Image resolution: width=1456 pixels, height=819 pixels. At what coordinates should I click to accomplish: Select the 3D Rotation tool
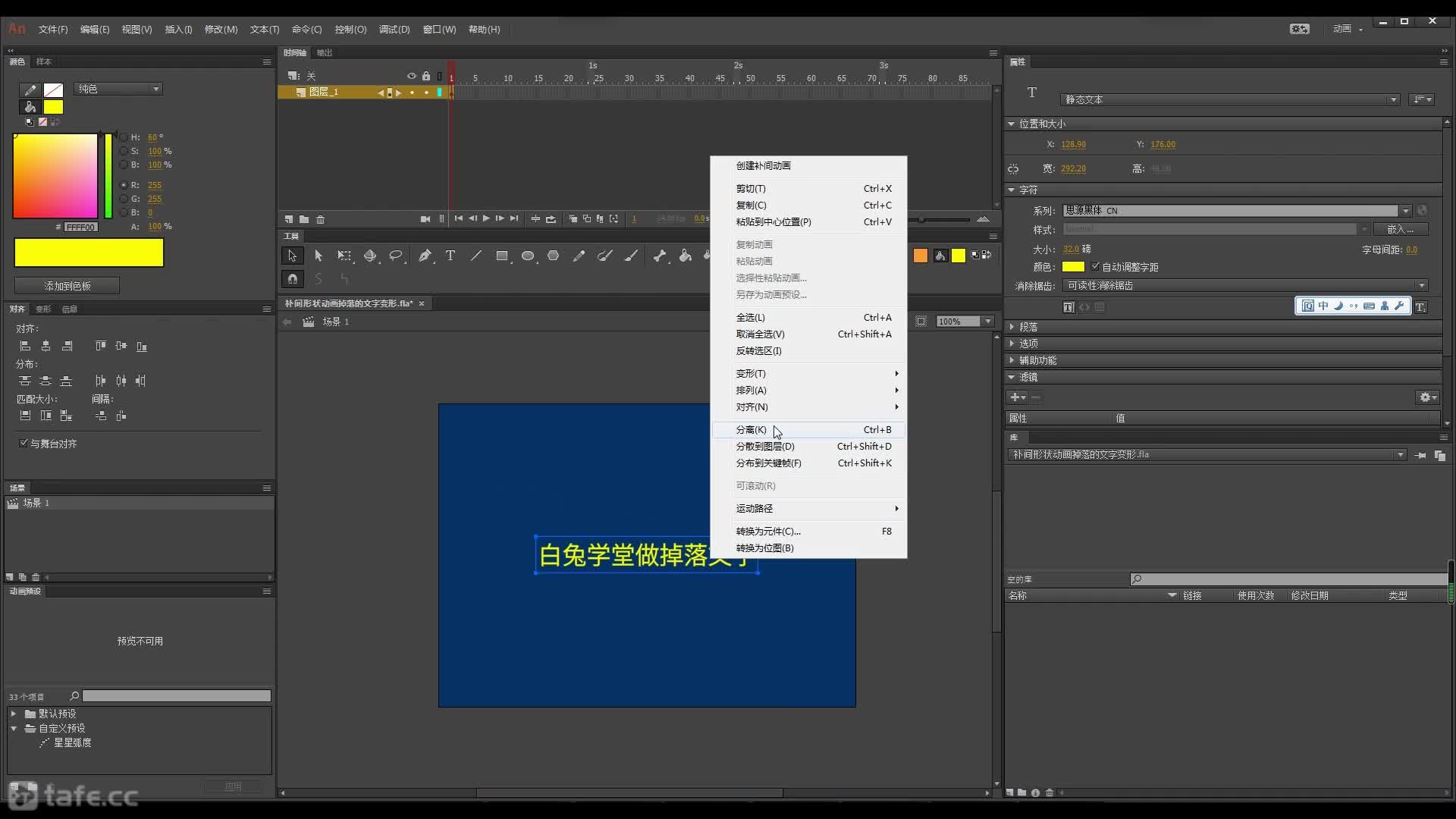tap(370, 256)
